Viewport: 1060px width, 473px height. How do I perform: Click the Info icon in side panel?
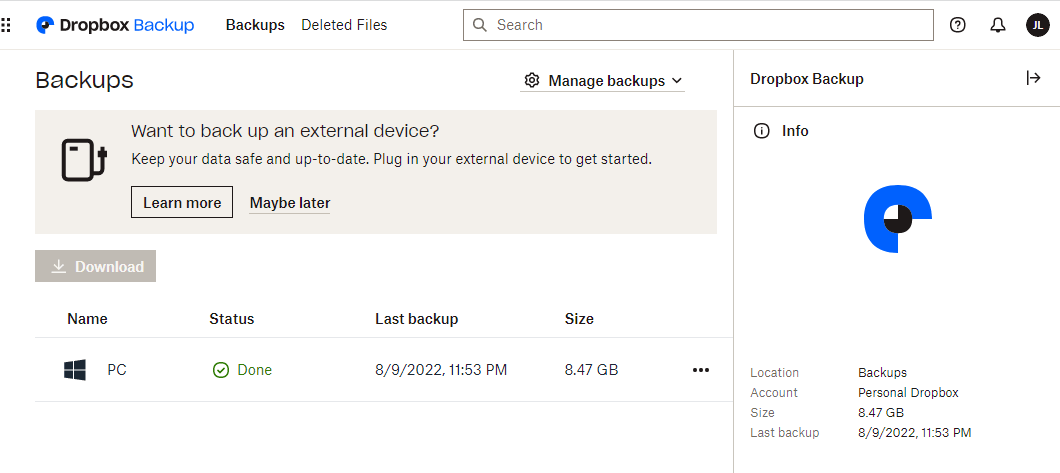[761, 131]
